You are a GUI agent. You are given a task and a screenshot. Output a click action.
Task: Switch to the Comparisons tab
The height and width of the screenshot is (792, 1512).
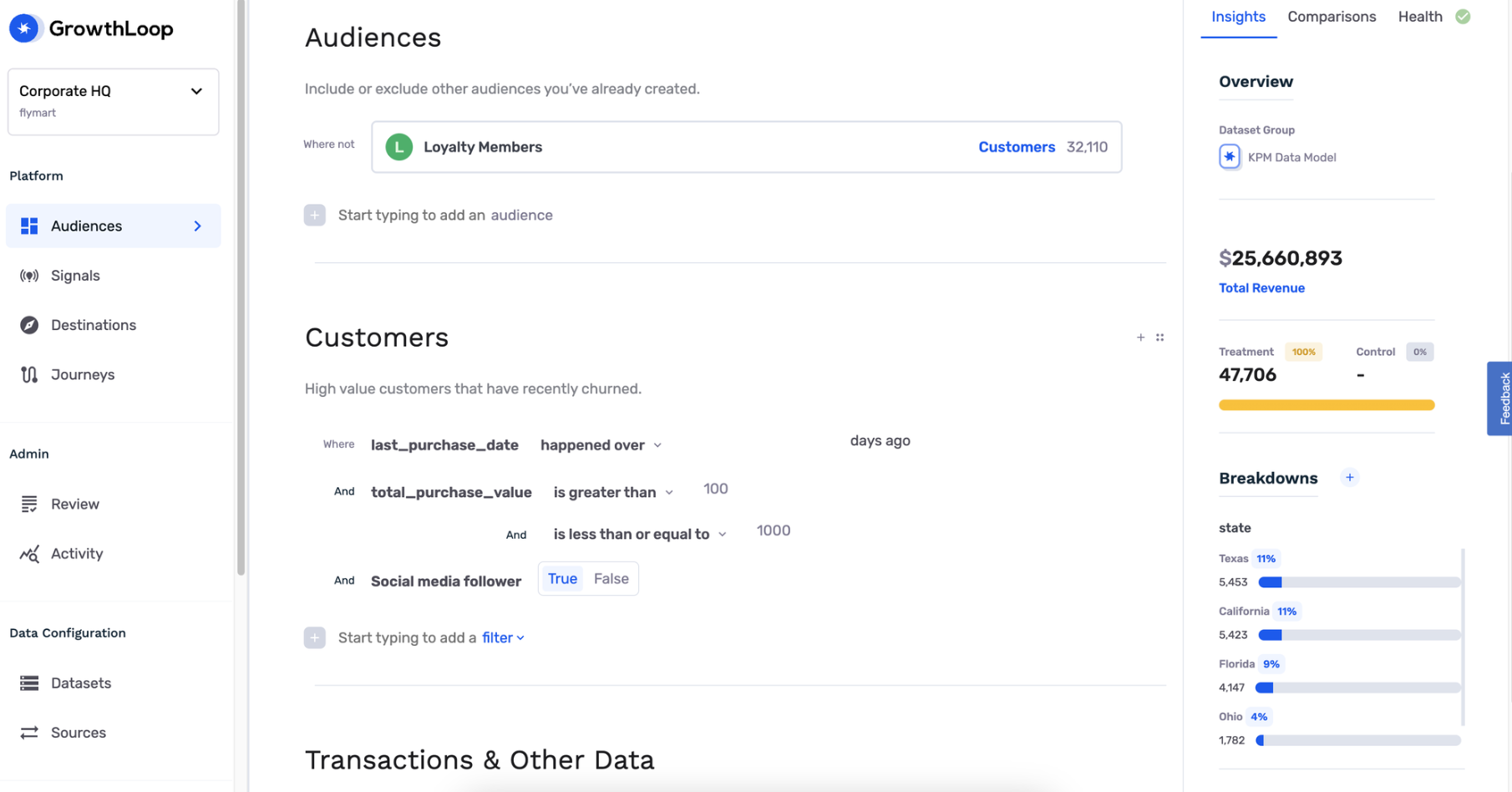pyautogui.click(x=1332, y=17)
